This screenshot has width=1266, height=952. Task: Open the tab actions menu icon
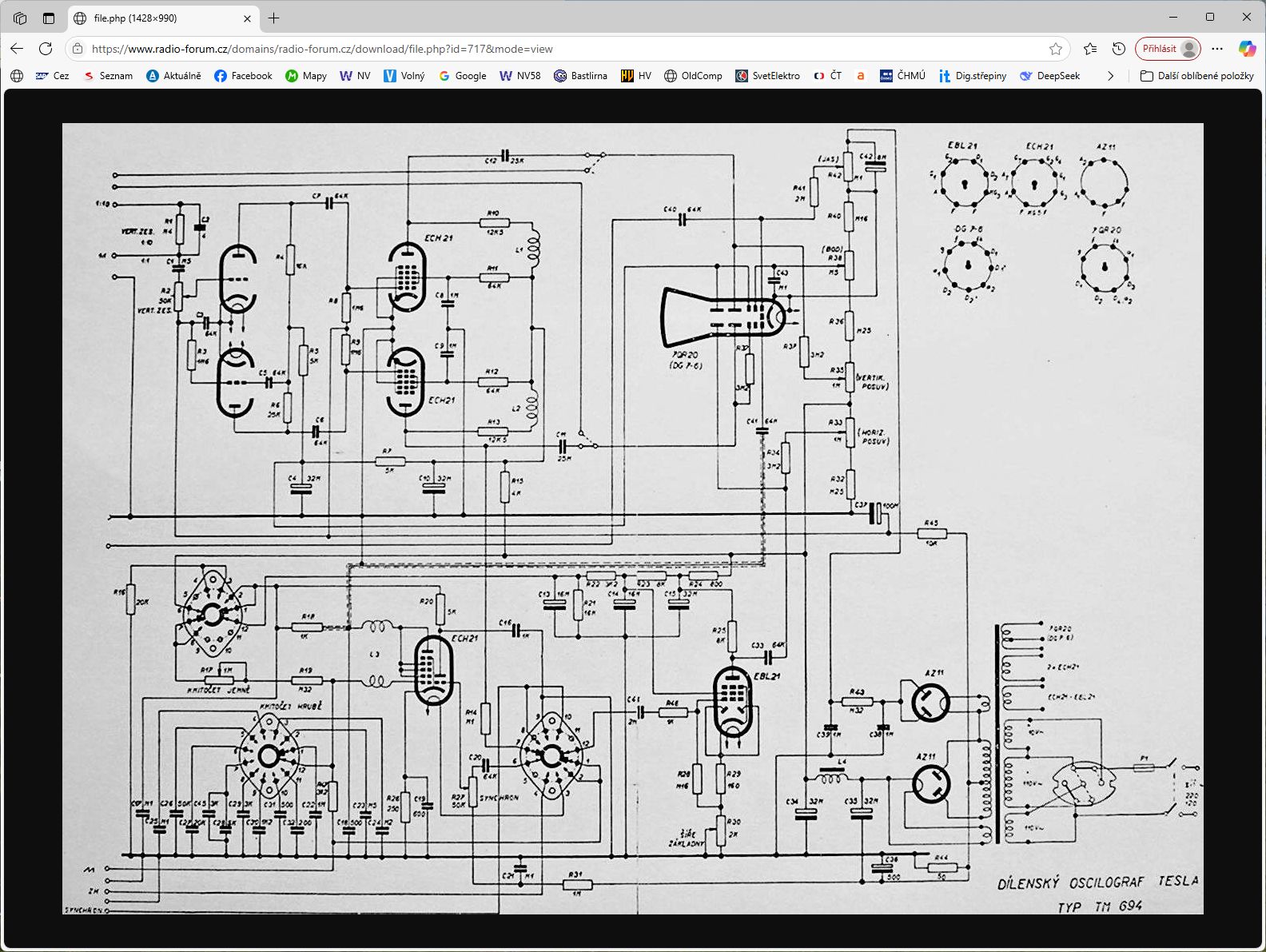pyautogui.click(x=20, y=18)
